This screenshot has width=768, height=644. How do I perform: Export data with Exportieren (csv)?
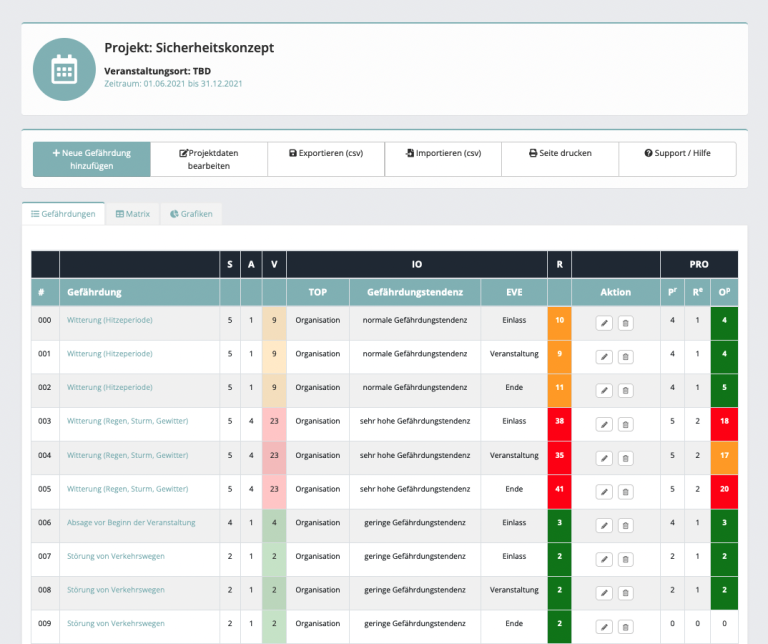coord(326,154)
